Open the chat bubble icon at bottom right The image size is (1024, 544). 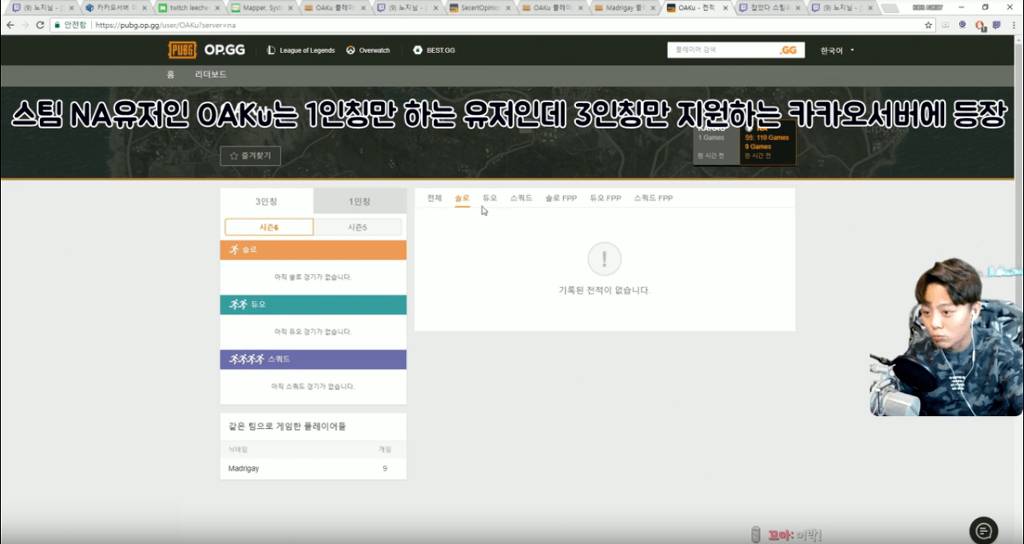point(984,531)
